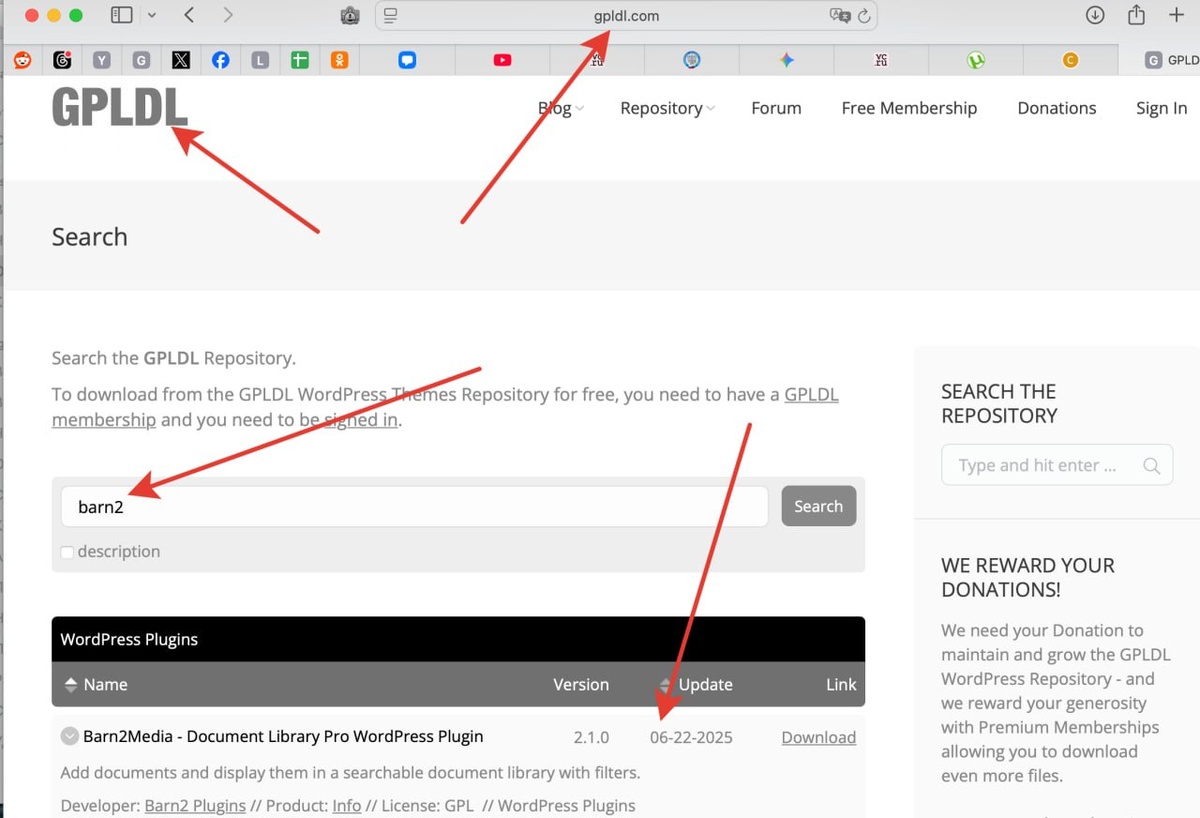Click version number 2.1.0
Screen dimensions: 1200x818
tap(591, 738)
